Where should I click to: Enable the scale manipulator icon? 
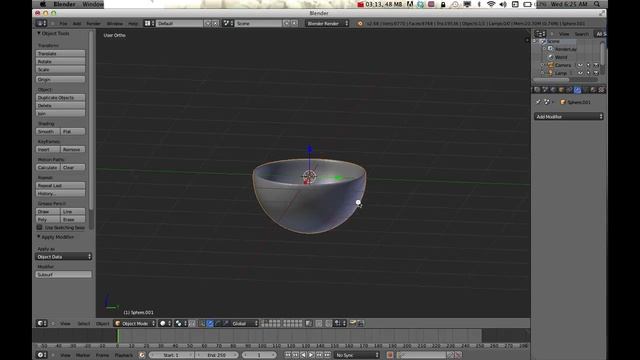point(226,323)
